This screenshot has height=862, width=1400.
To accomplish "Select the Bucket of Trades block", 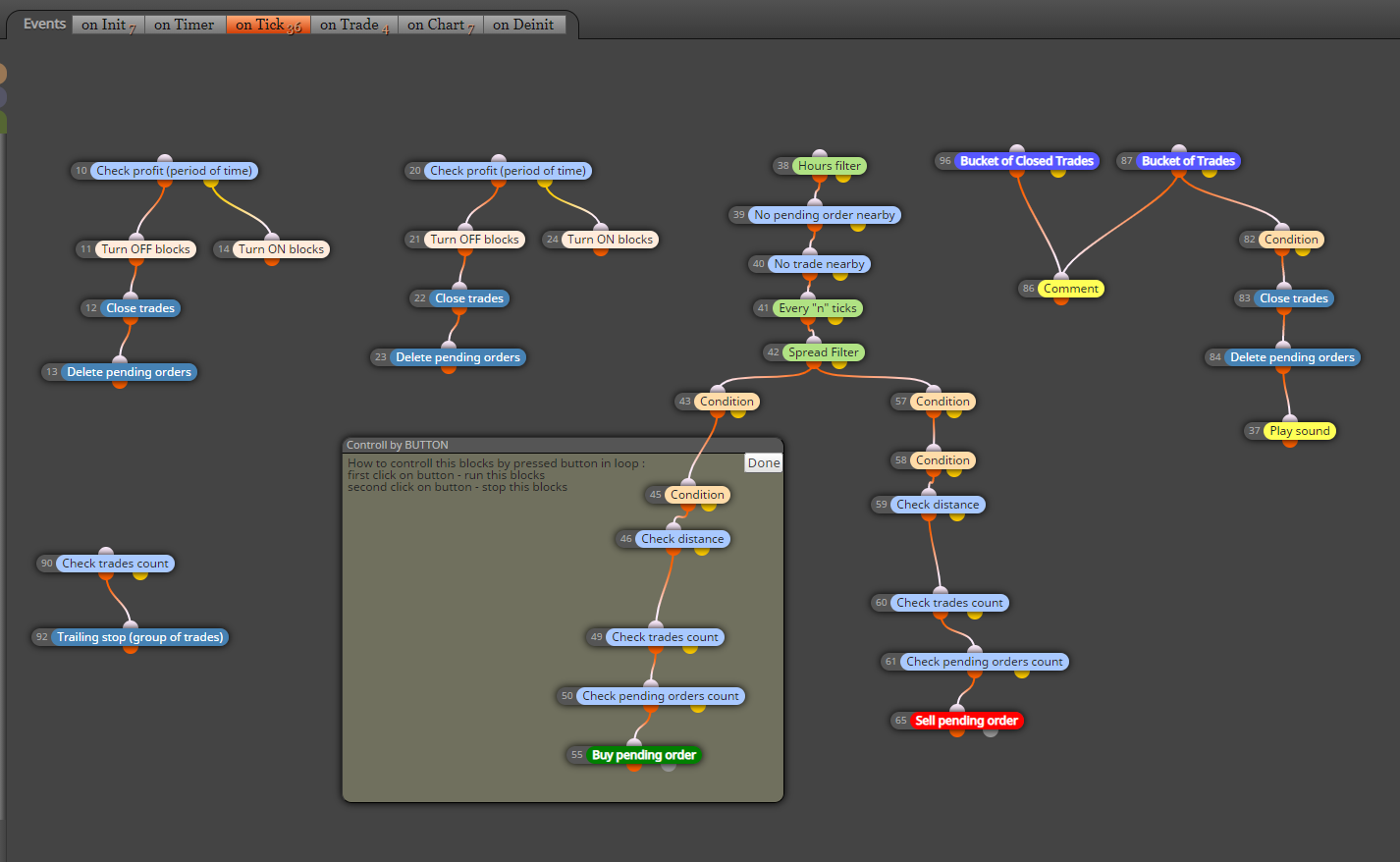I will point(1188,161).
